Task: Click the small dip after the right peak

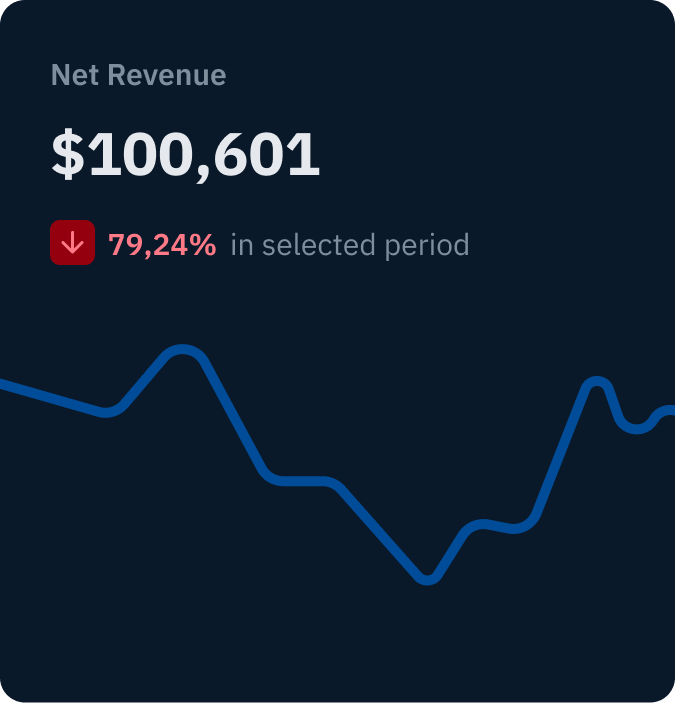Action: click(x=635, y=428)
